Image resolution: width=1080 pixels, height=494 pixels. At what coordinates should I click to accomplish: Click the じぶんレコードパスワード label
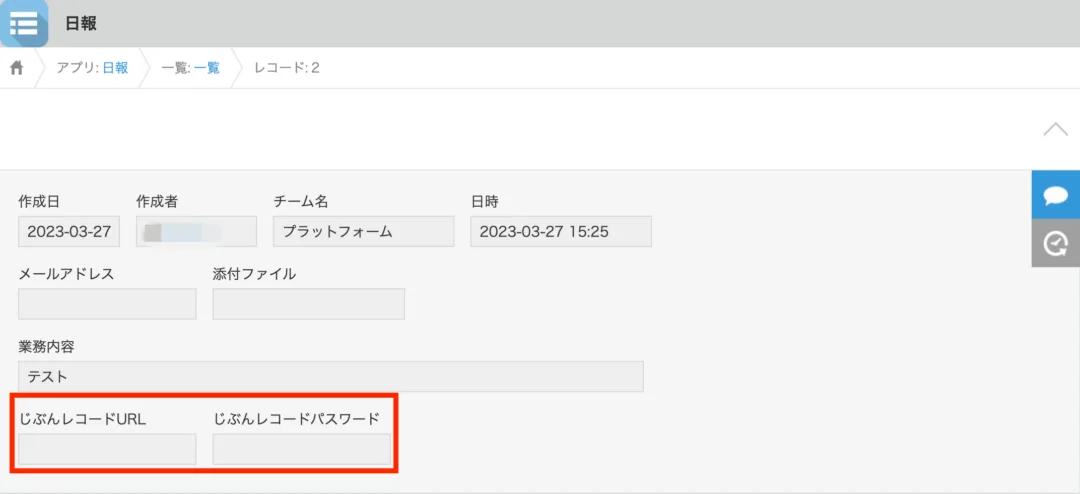pos(296,418)
